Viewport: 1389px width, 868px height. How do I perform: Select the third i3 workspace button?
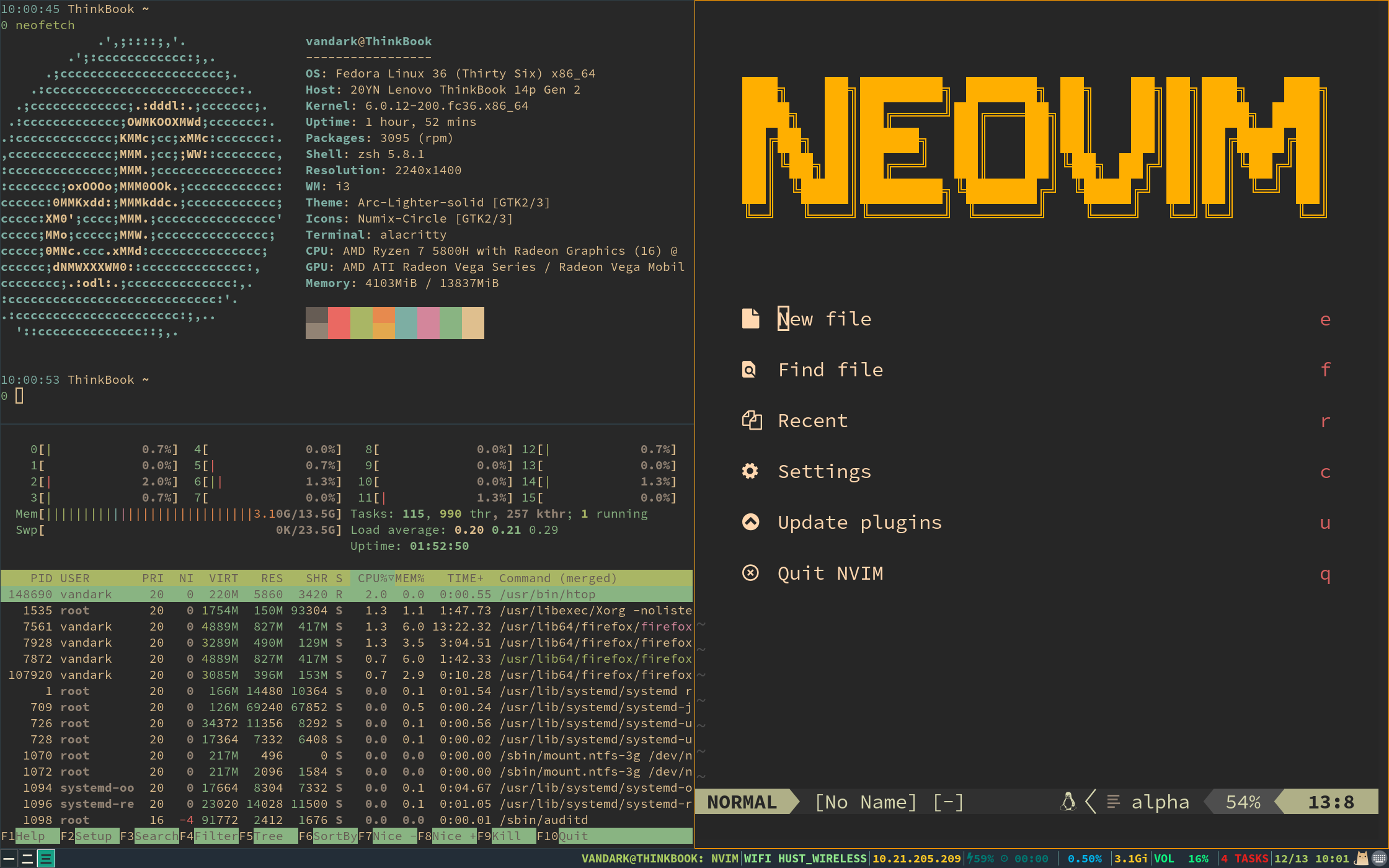46,859
